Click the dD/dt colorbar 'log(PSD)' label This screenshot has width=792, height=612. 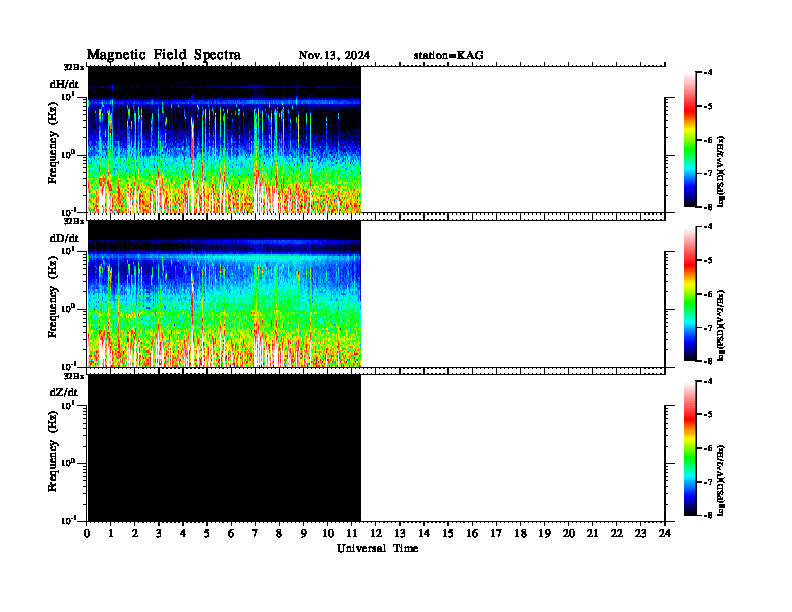pyautogui.click(x=721, y=325)
